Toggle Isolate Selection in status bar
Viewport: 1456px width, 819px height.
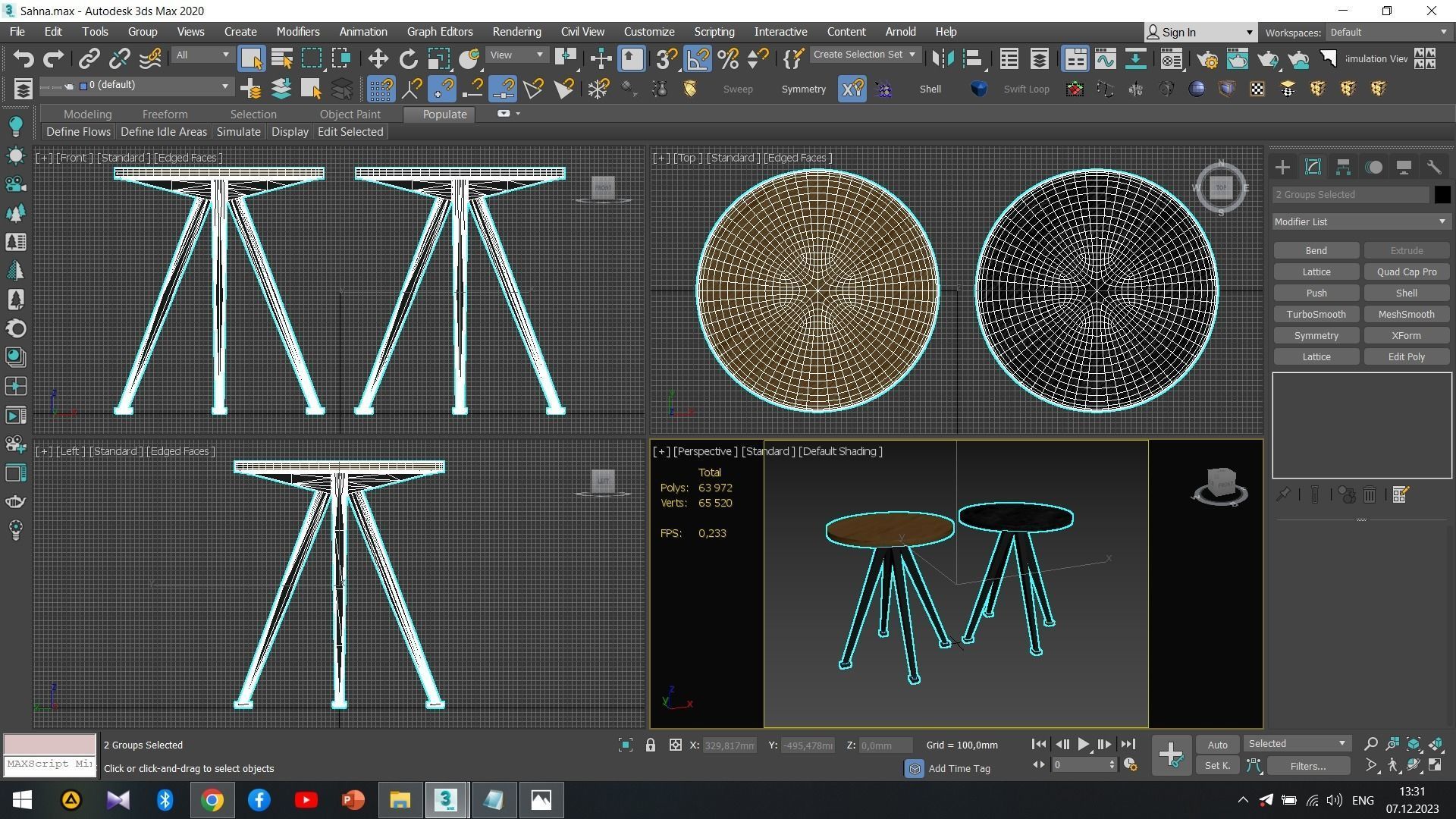625,745
